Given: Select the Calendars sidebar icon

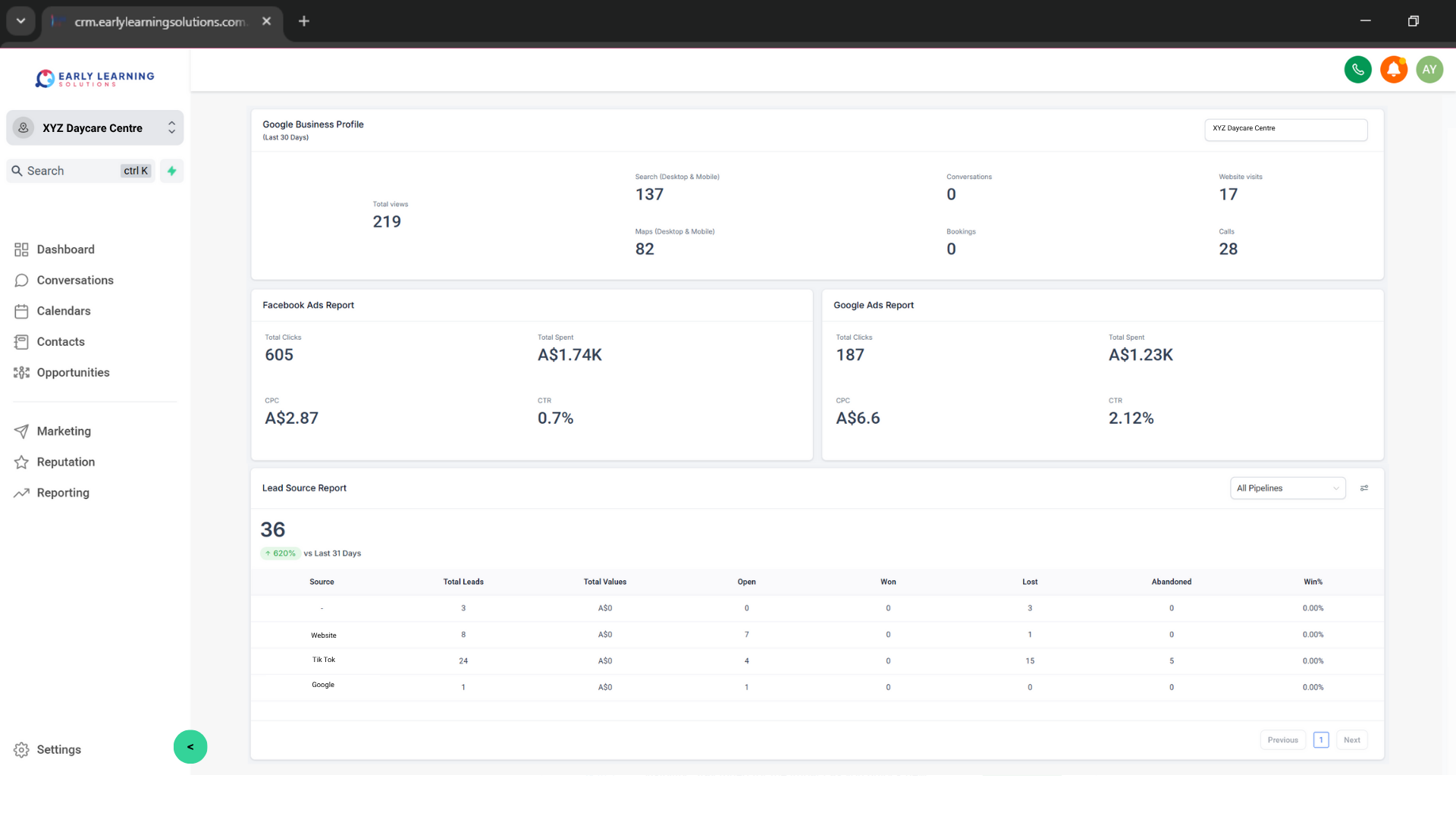Looking at the screenshot, I should [x=23, y=311].
